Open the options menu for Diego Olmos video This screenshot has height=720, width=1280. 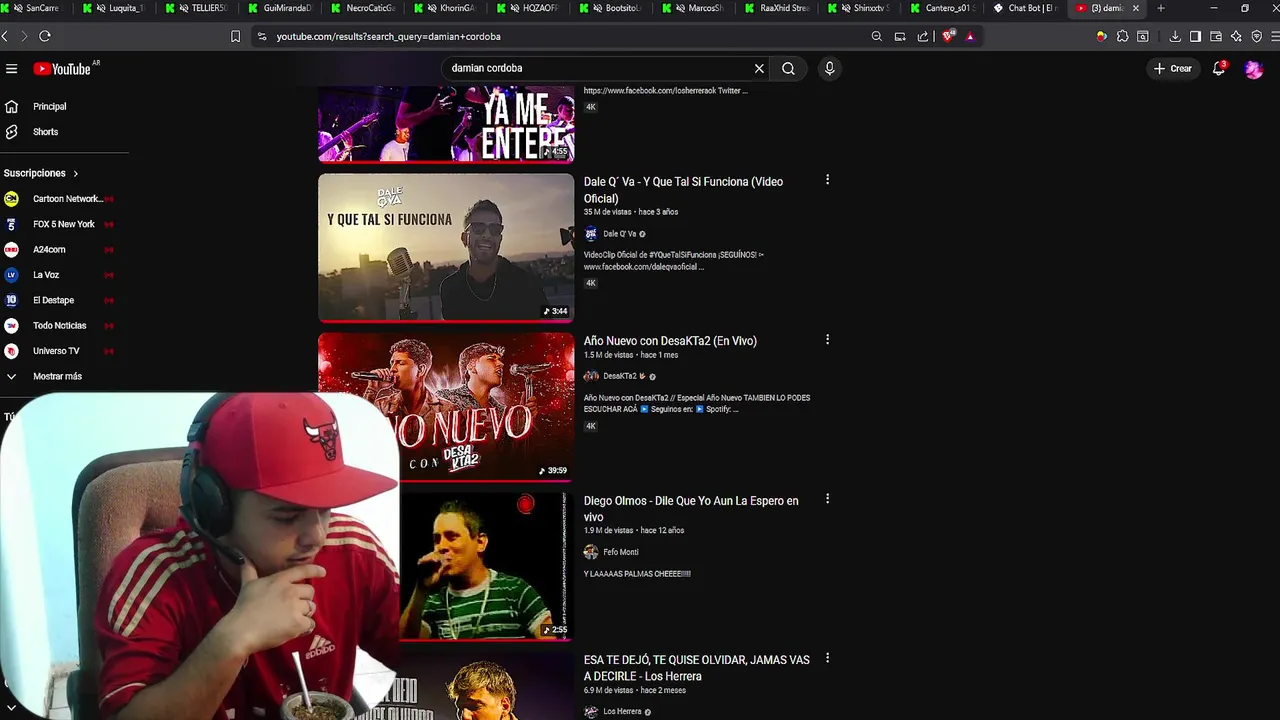[x=827, y=499]
